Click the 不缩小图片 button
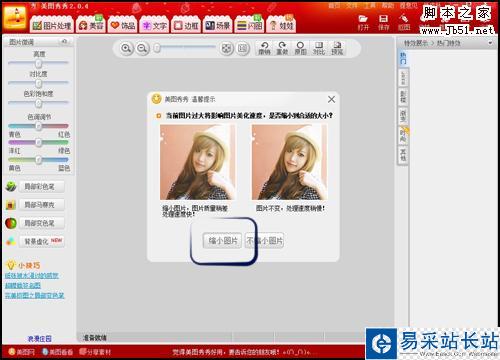The image size is (500, 360). click(264, 240)
